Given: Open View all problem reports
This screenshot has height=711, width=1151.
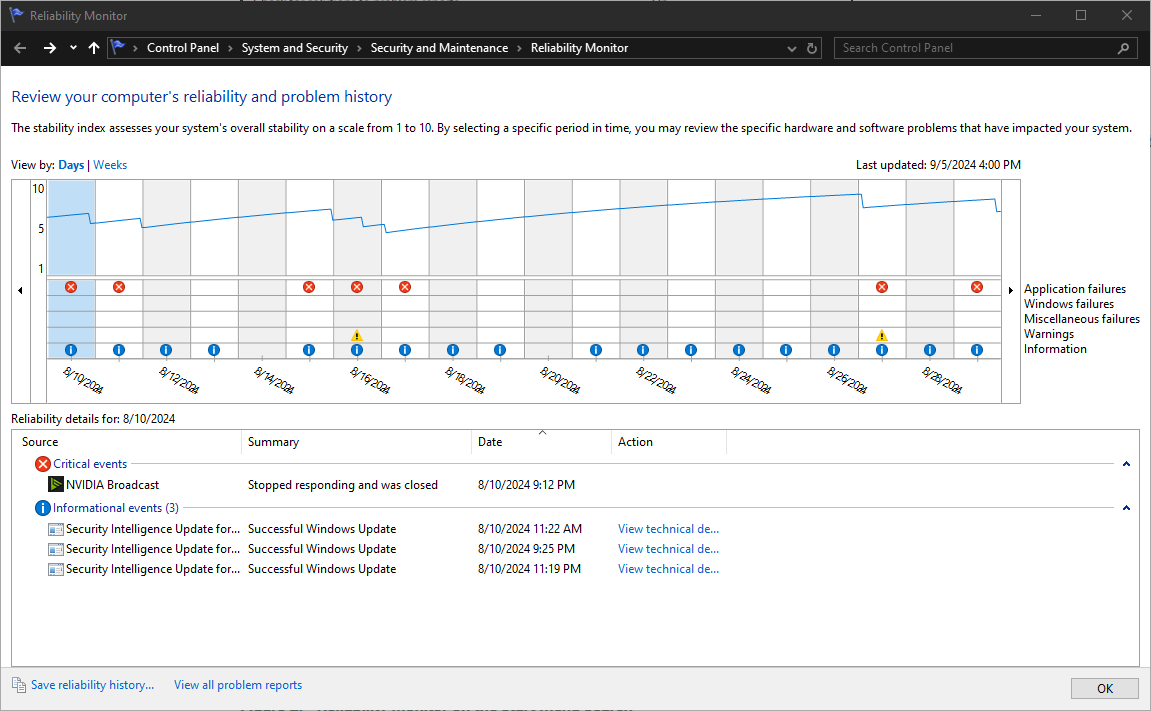Looking at the screenshot, I should coord(237,684).
